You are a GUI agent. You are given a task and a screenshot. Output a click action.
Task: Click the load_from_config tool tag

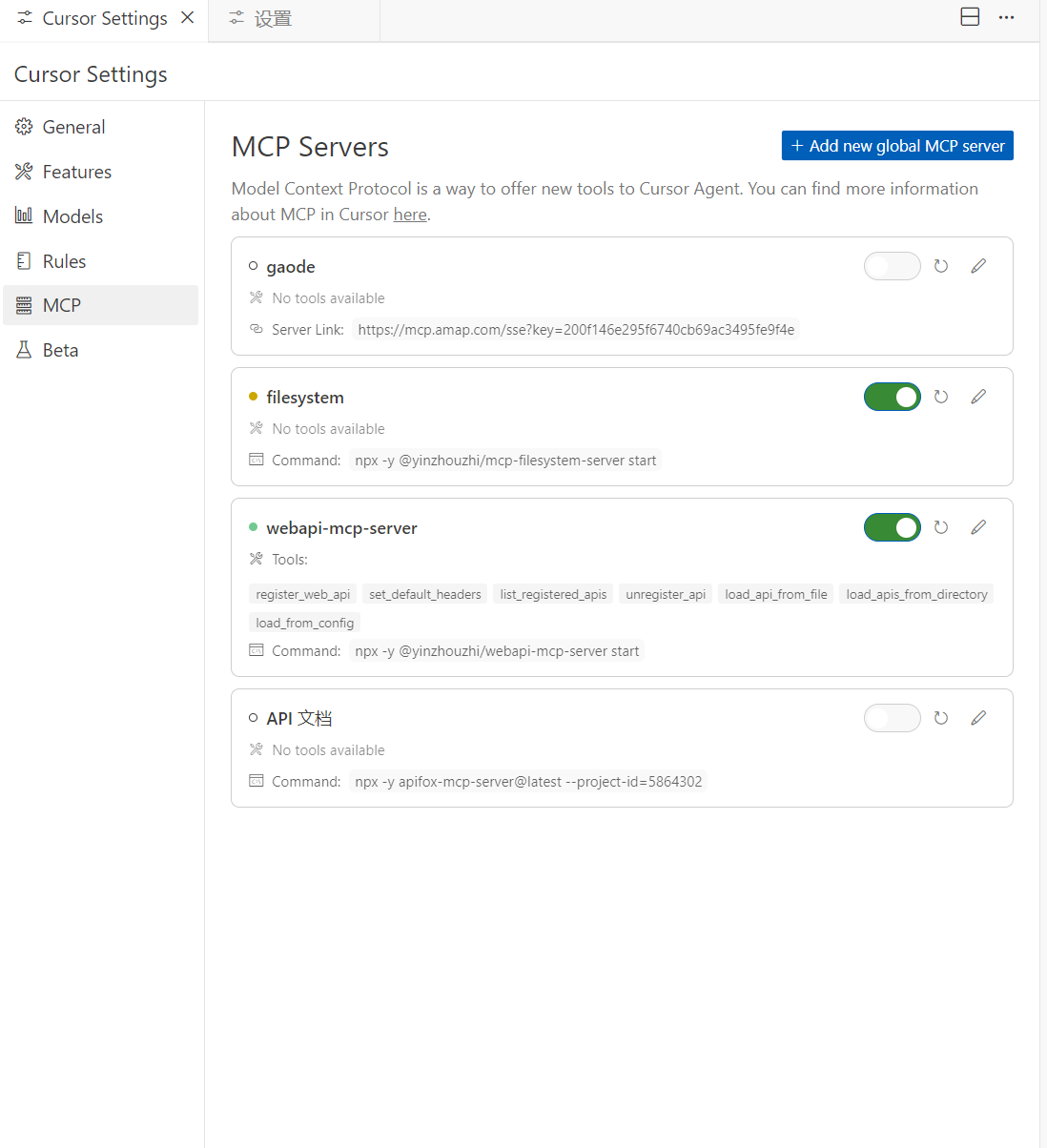click(x=304, y=623)
